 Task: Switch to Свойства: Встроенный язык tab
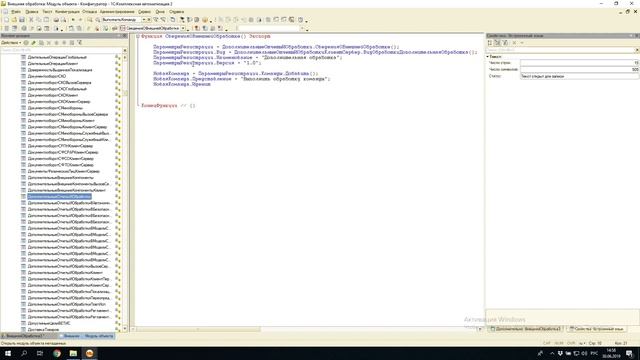pos(597,329)
